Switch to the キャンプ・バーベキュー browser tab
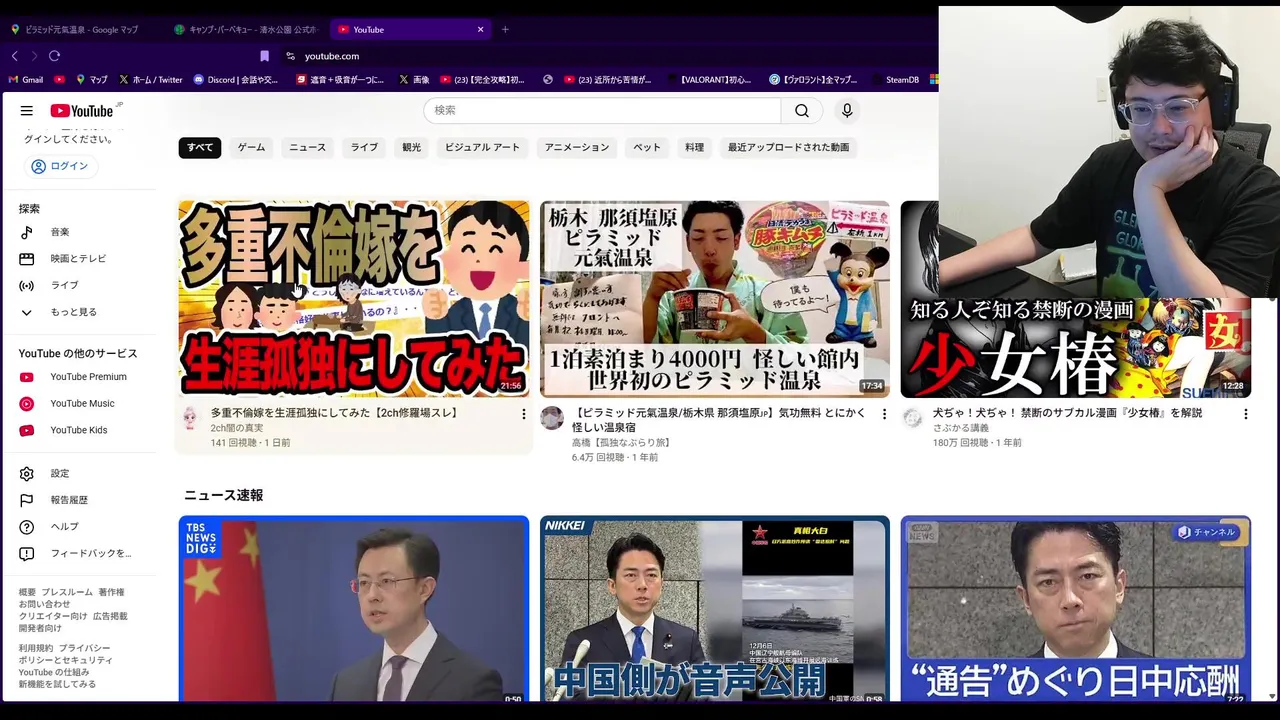The width and height of the screenshot is (1280, 720). pyautogui.click(x=247, y=29)
